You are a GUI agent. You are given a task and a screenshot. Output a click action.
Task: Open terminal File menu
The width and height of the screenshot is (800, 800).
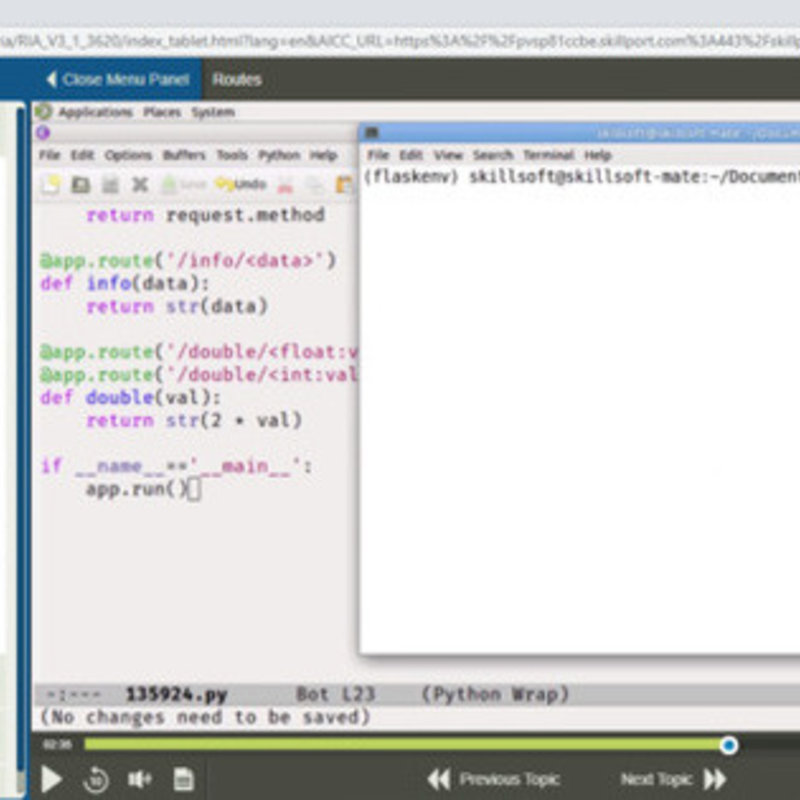click(x=378, y=155)
